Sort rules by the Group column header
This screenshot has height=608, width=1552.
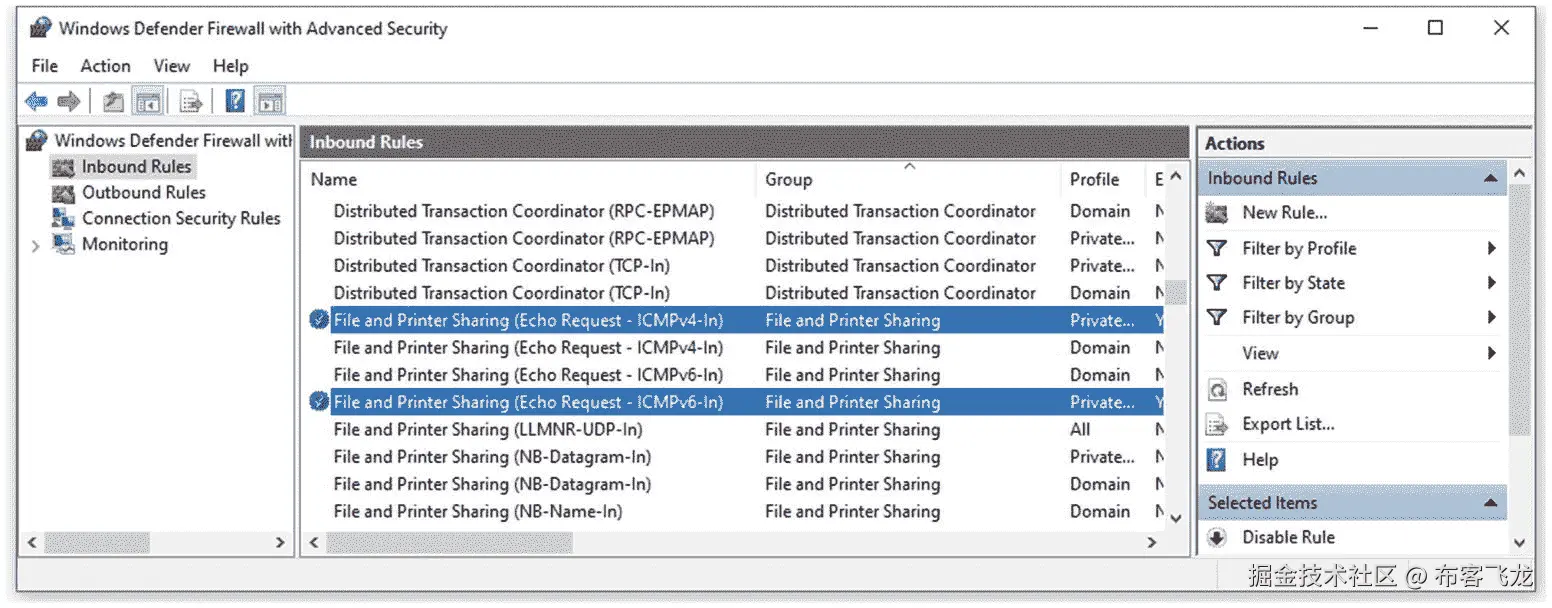(788, 180)
